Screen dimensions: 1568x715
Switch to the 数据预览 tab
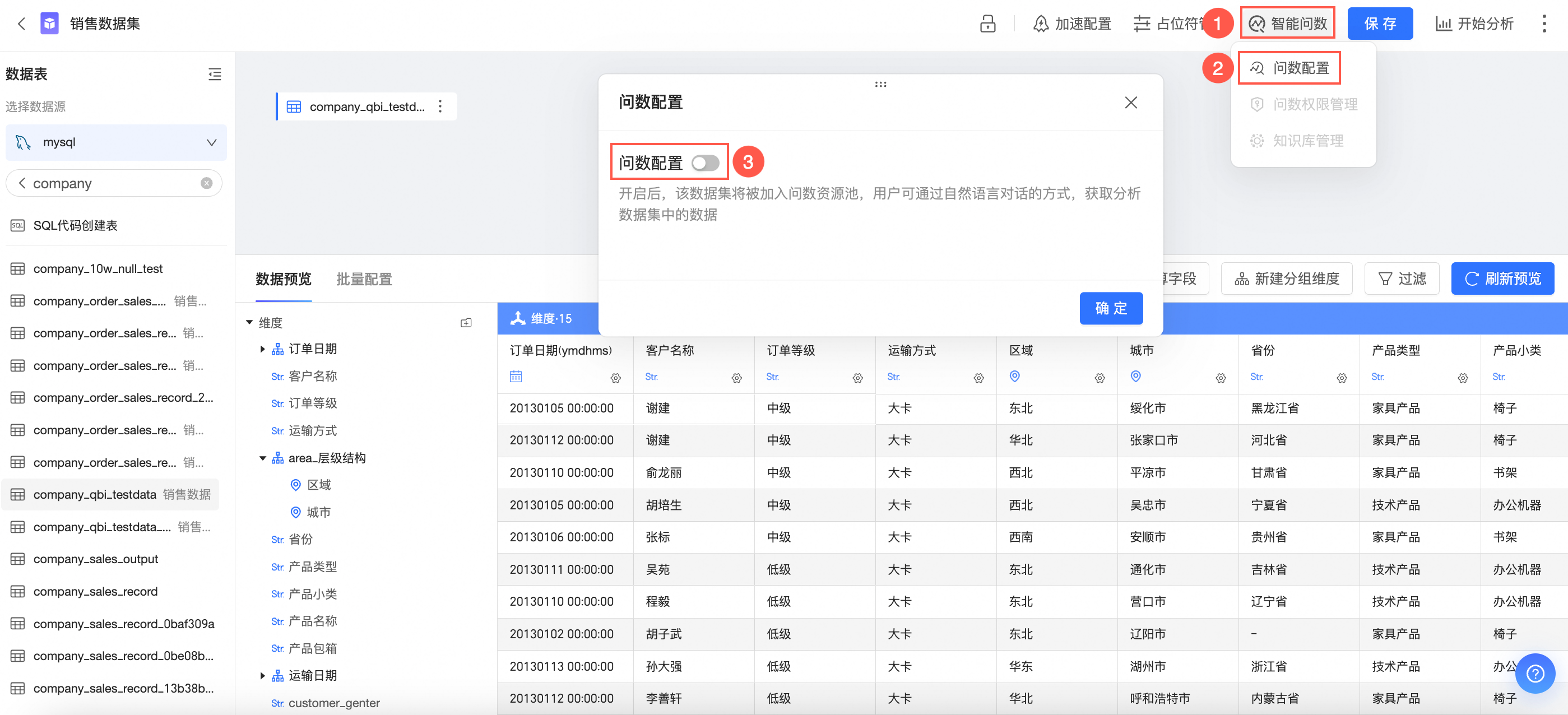click(x=283, y=279)
